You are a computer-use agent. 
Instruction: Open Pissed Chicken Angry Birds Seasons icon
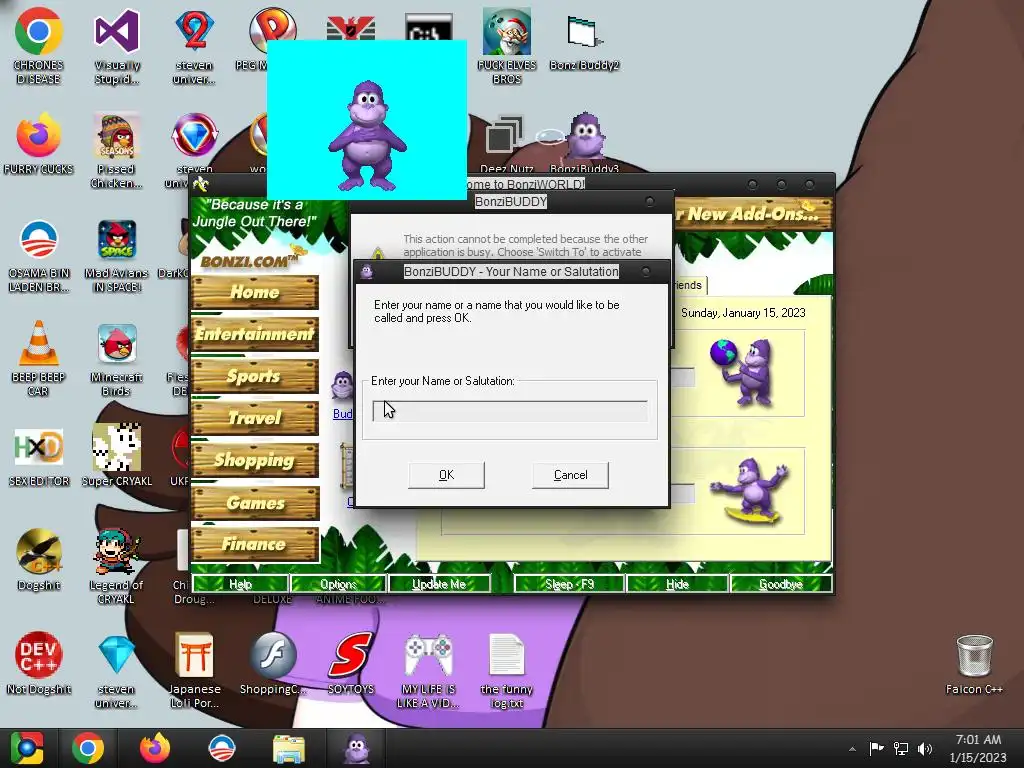click(x=116, y=151)
